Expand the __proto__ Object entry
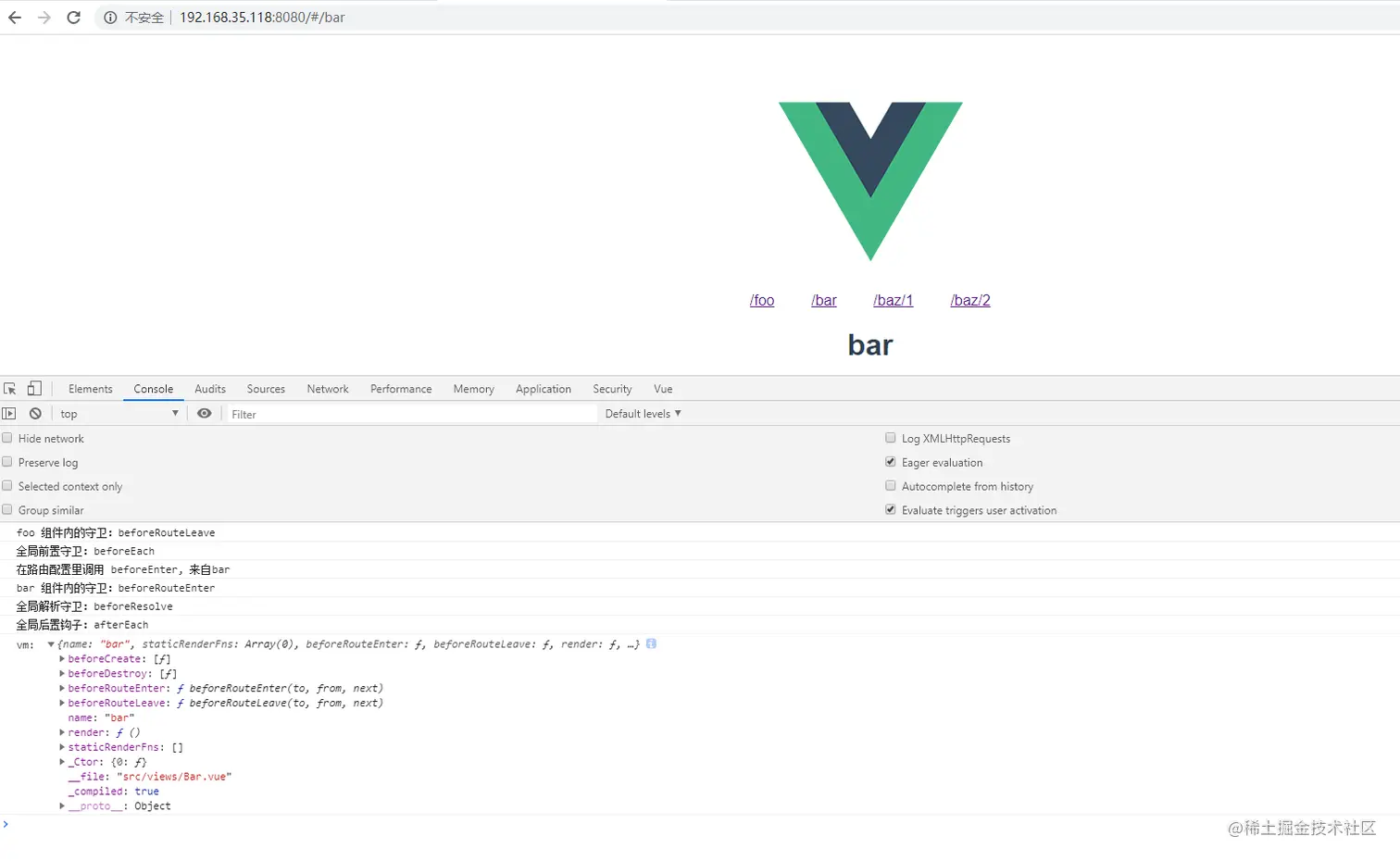The height and width of the screenshot is (861, 1400). click(62, 806)
